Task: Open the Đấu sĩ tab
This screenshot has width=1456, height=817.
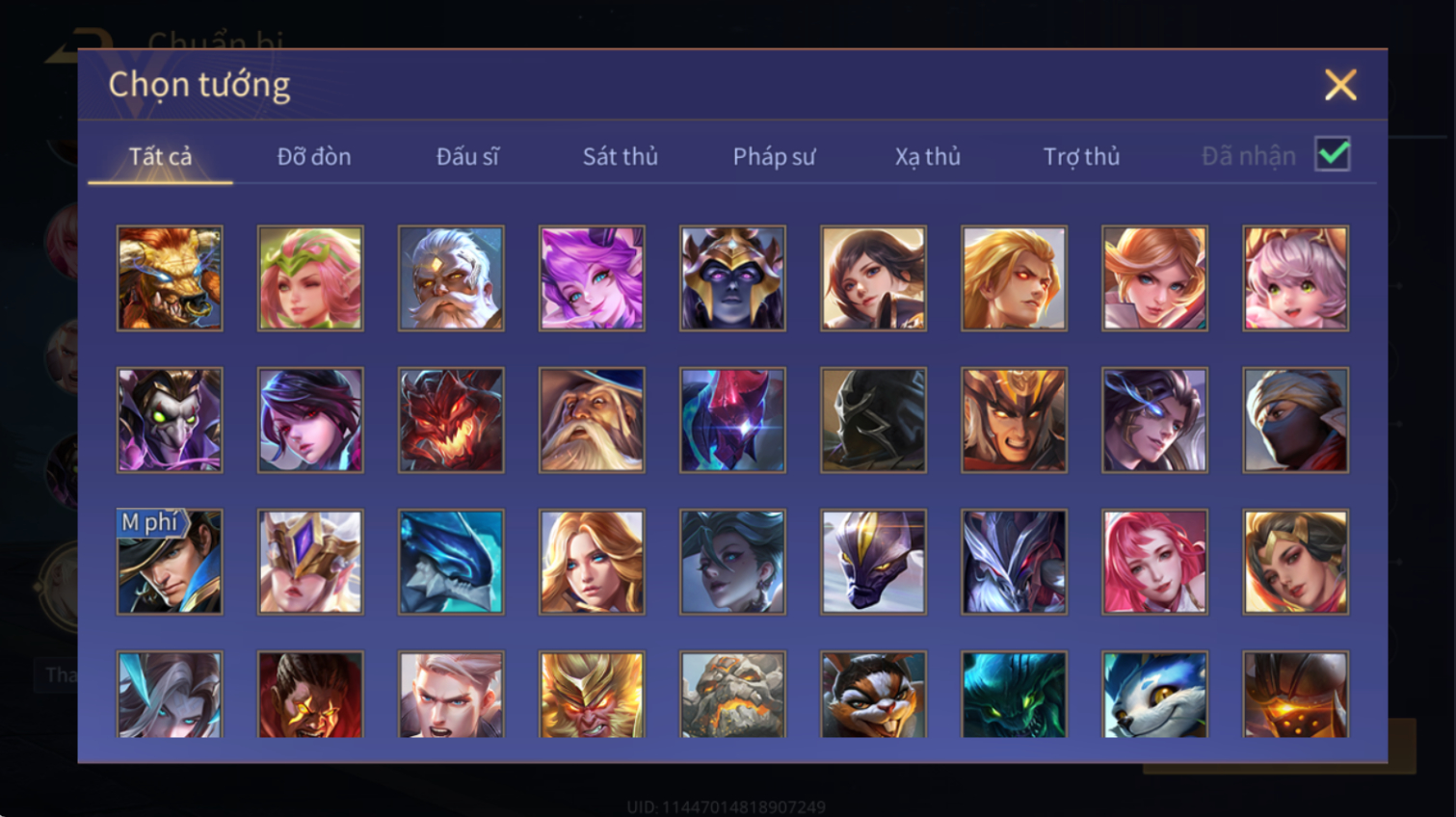Action: click(467, 156)
